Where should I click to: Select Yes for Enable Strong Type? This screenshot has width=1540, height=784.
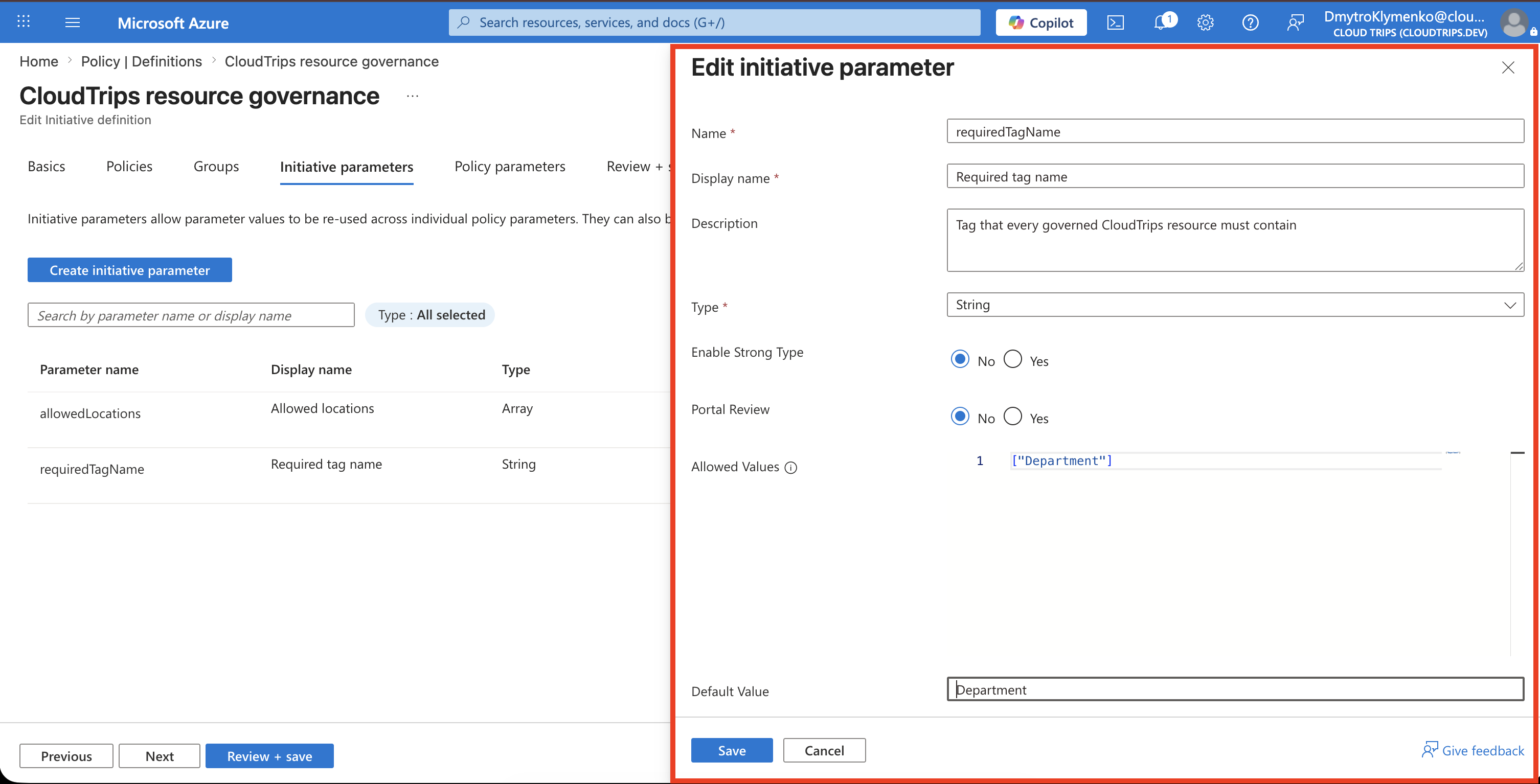(1013, 359)
